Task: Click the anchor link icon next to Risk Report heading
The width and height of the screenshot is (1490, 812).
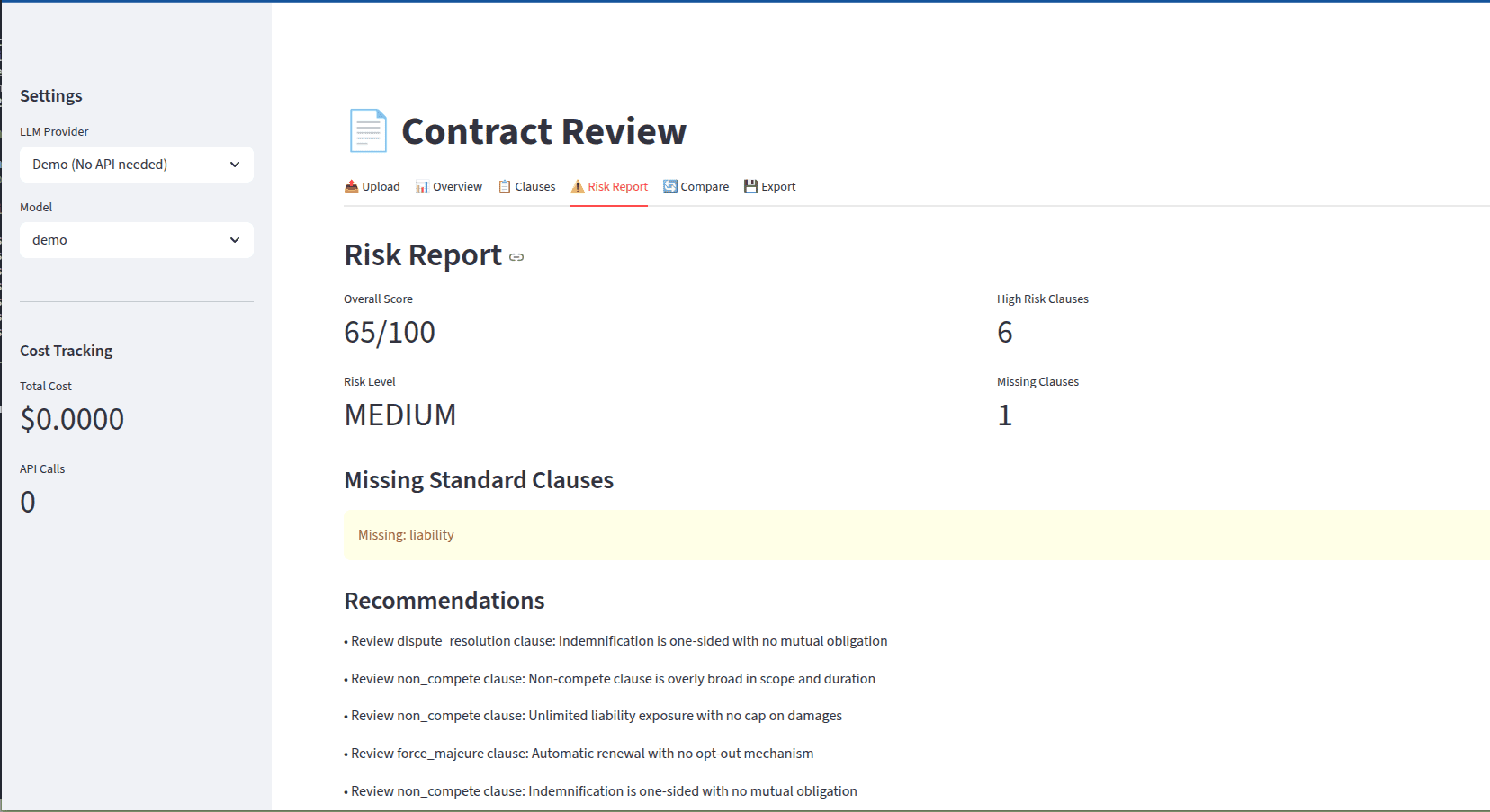Action: (516, 258)
